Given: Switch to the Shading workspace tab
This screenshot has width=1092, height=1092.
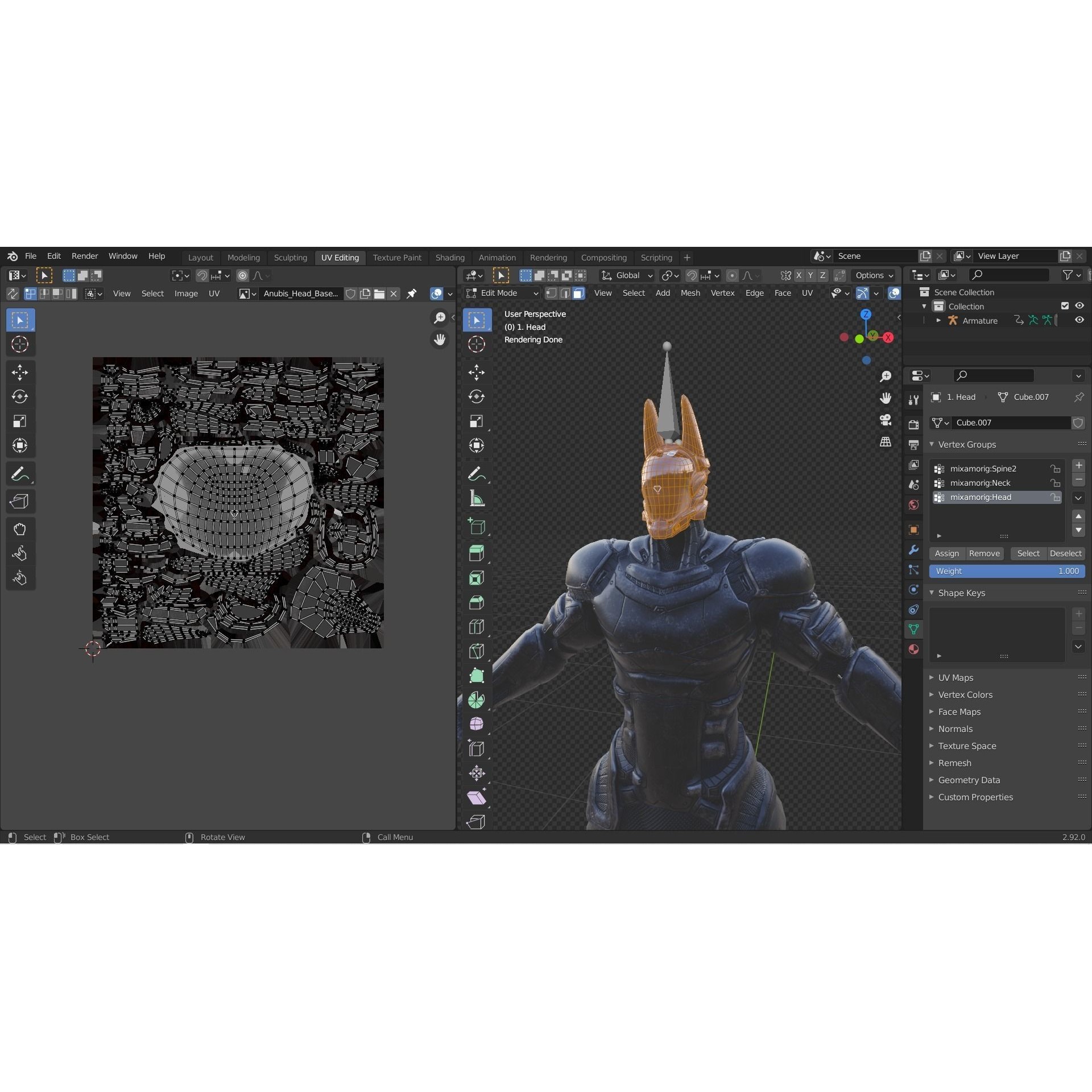Looking at the screenshot, I should click(x=449, y=257).
